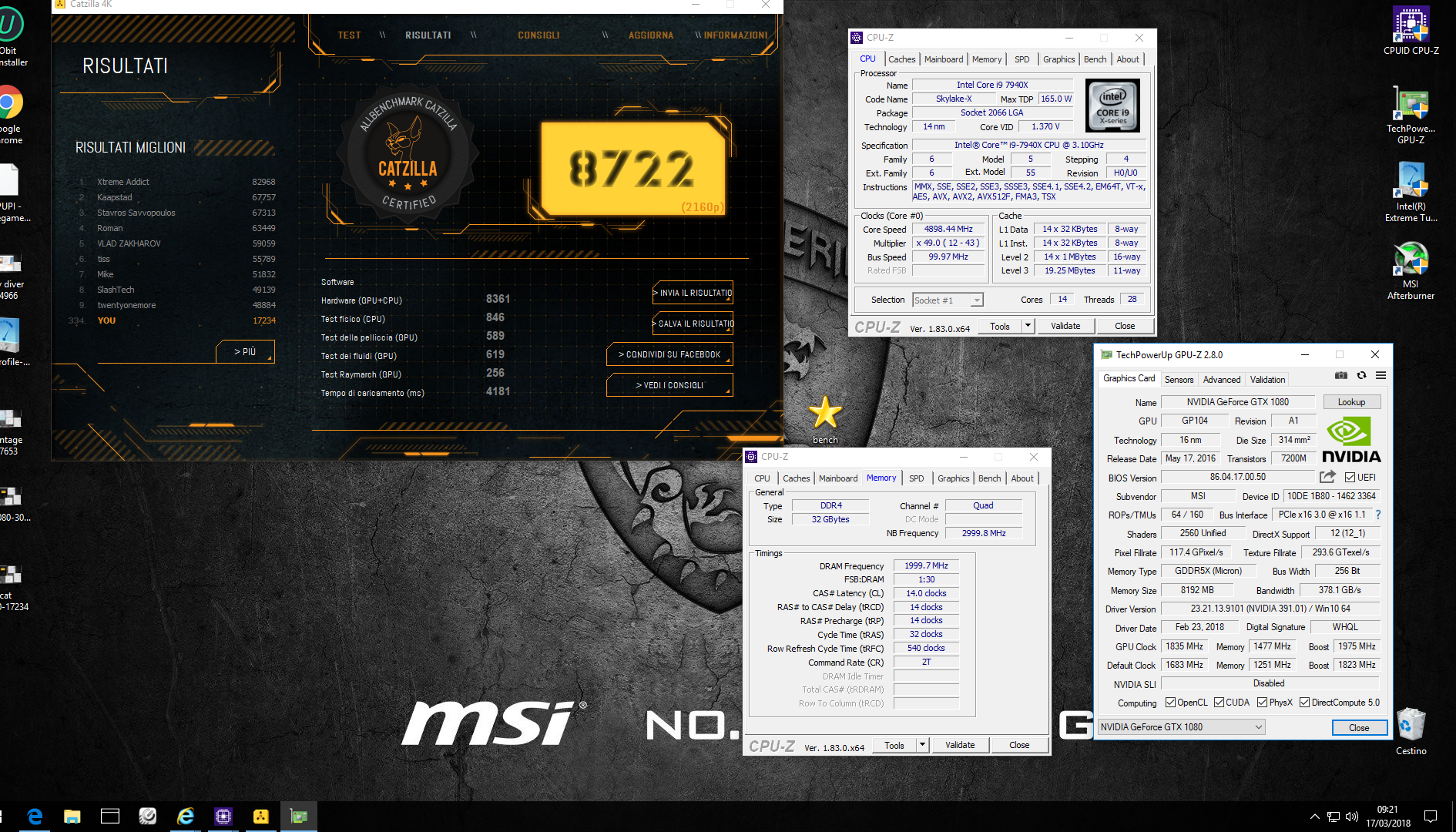
Task: Open AGGIORNA menu in Catzilla
Action: pyautogui.click(x=651, y=35)
